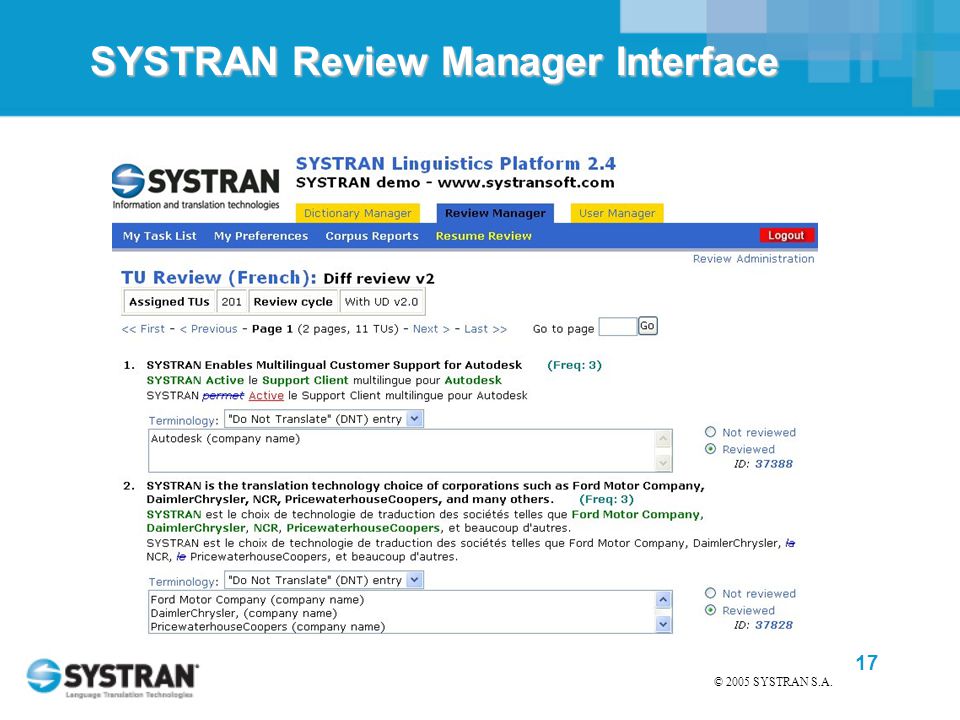Screen dimensions: 960x720
Task: Click the ID 37388 link
Action: point(773,463)
